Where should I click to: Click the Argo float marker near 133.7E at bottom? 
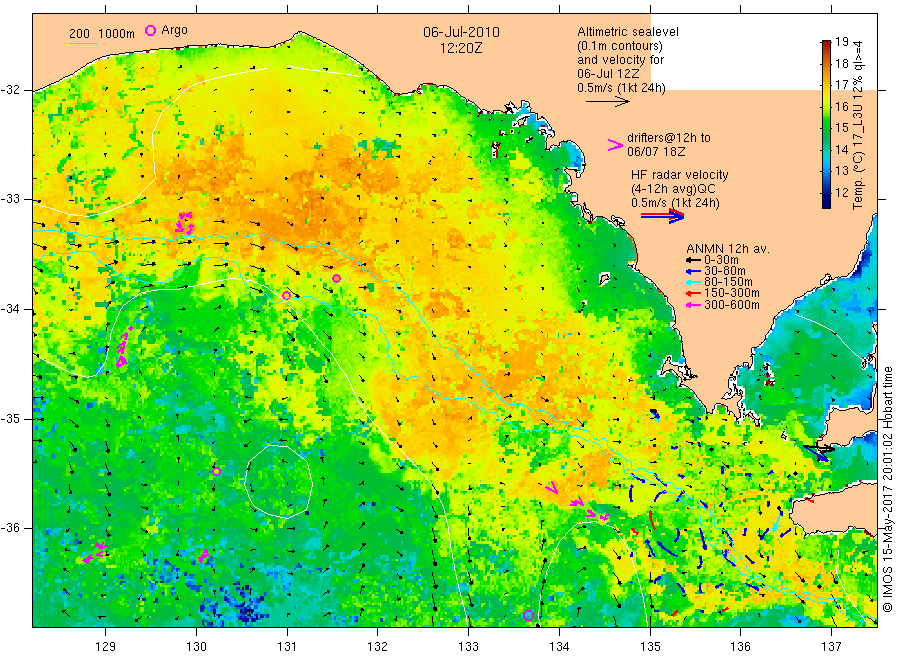(x=529, y=615)
